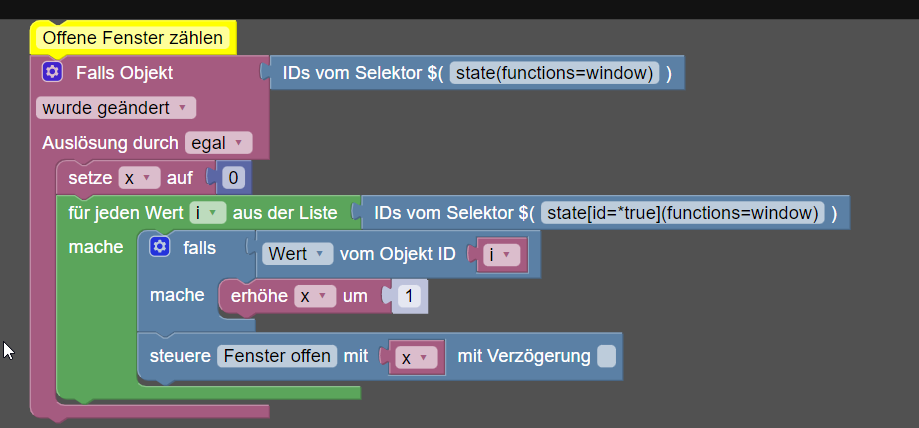Open the 'wurde geändert' dropdown
This screenshot has height=428, width=919.
pyautogui.click(x=116, y=108)
